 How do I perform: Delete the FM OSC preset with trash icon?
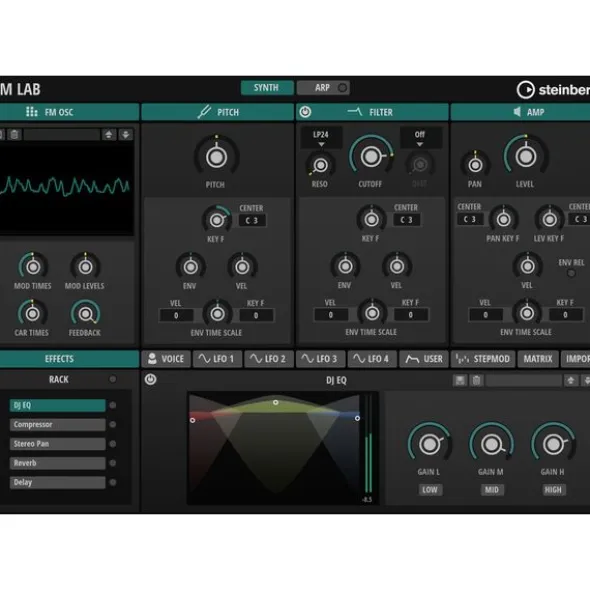coord(14,135)
